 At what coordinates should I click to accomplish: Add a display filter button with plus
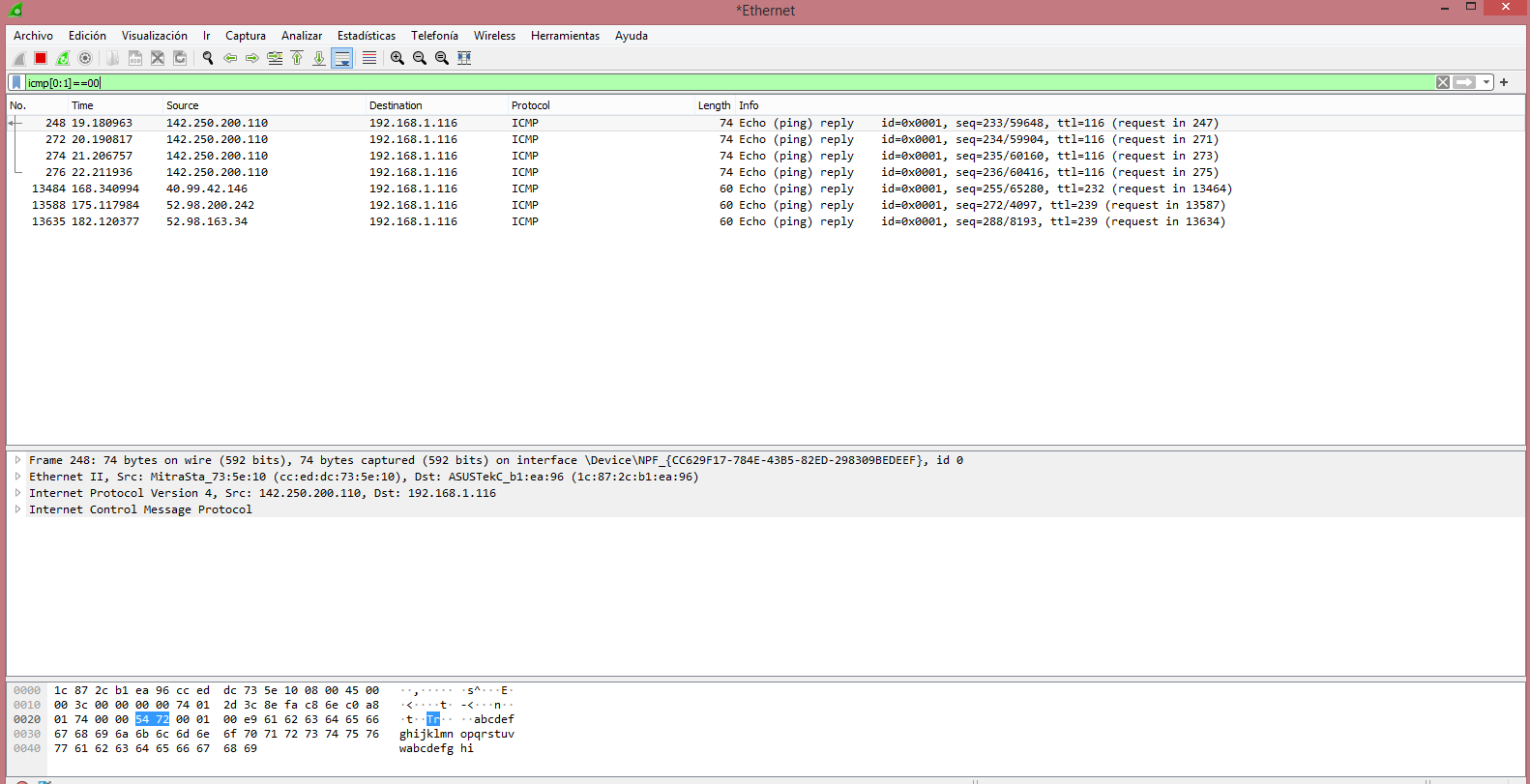pyautogui.click(x=1504, y=82)
